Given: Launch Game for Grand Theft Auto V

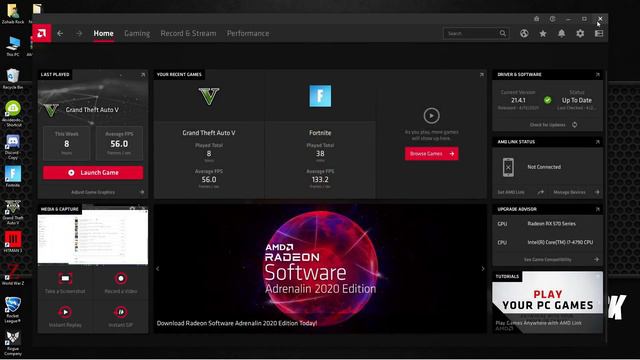Looking at the screenshot, I should point(93,173).
